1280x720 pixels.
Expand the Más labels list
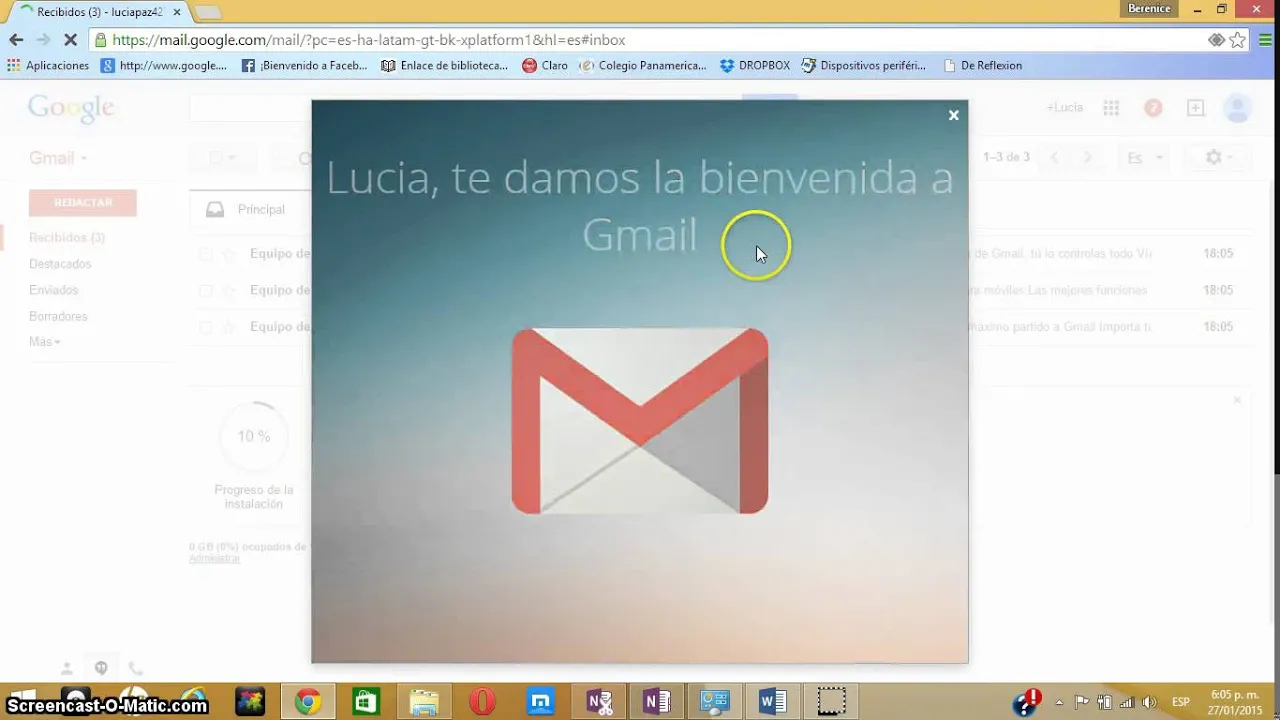coord(45,342)
